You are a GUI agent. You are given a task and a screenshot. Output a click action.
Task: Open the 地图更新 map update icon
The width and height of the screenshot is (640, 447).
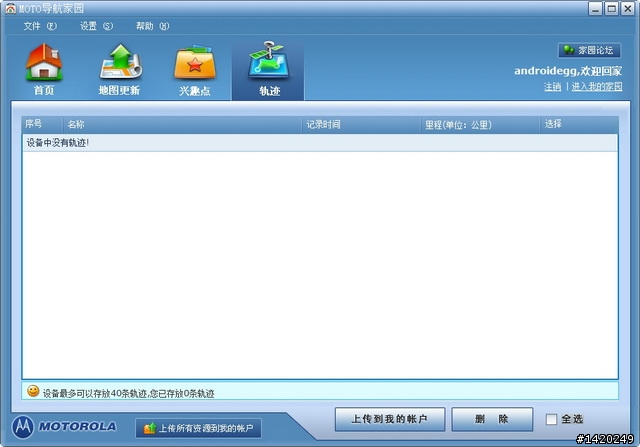point(120,69)
